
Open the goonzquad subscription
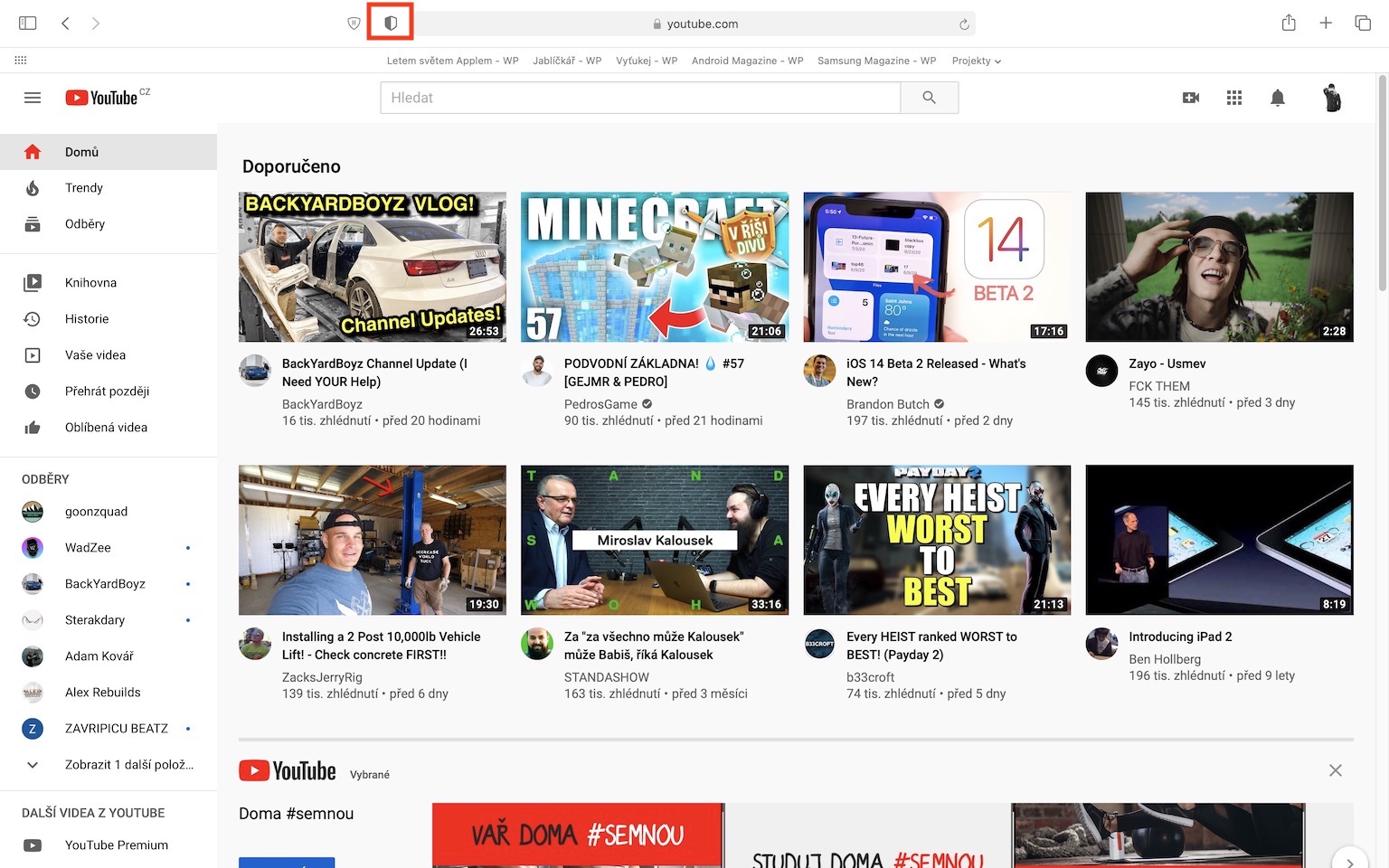click(x=109, y=512)
